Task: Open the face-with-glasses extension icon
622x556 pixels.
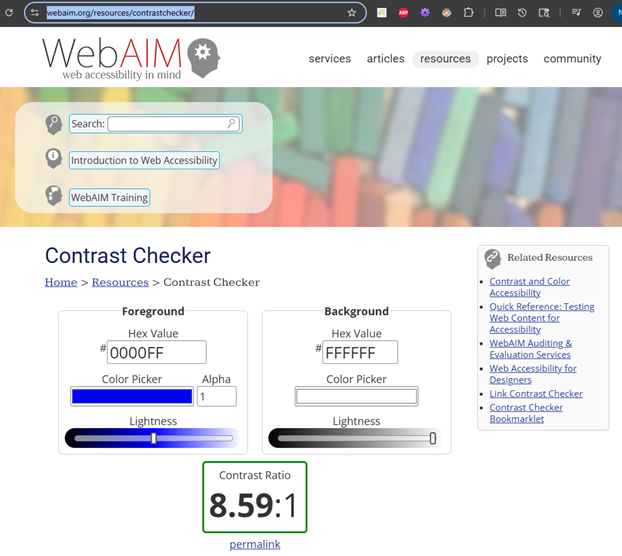Action: click(447, 13)
